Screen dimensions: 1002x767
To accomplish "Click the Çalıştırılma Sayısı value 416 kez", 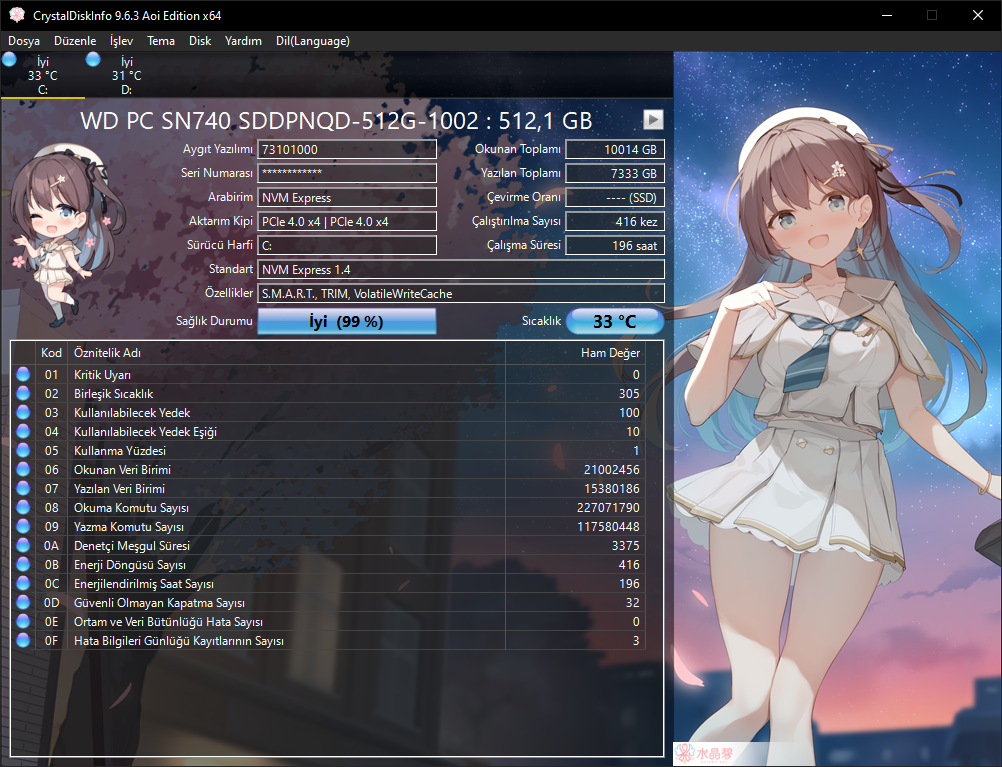I will tap(615, 221).
